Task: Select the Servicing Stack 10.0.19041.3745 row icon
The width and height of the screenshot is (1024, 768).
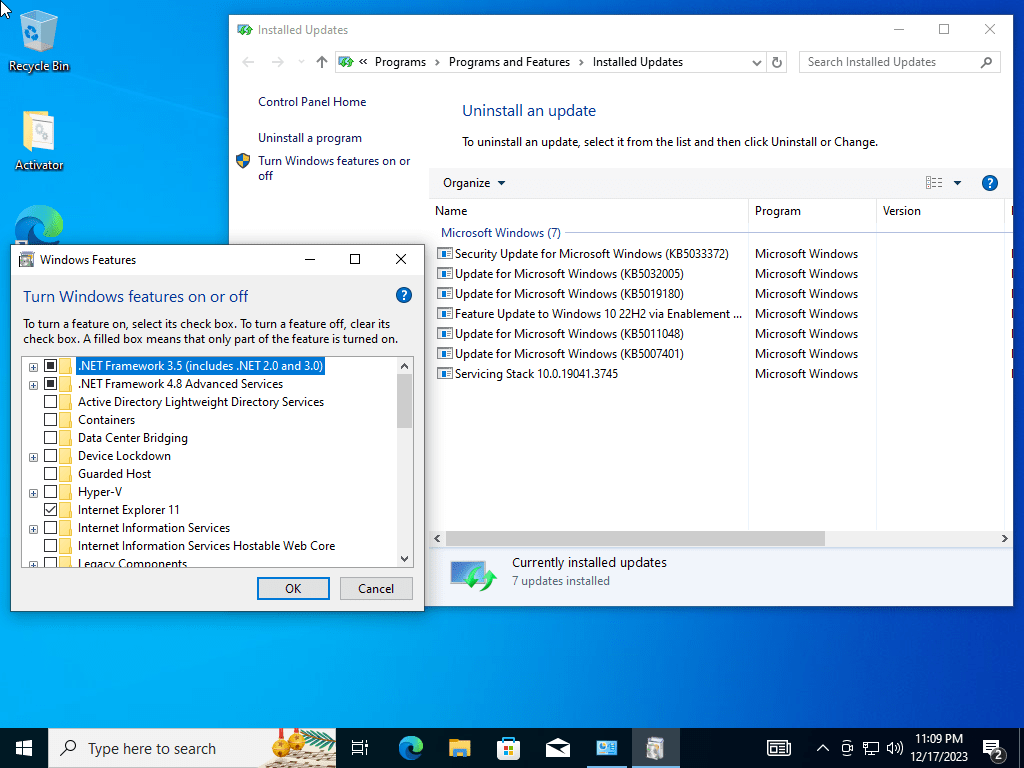Action: (x=445, y=374)
